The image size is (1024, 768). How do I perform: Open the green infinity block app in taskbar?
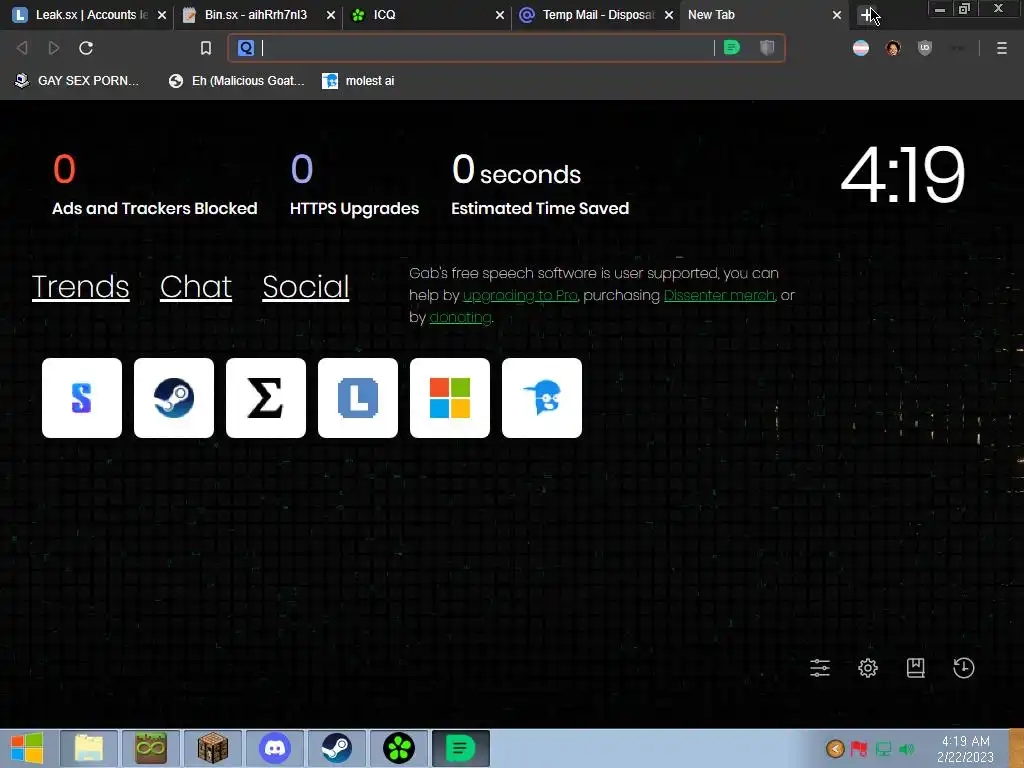point(151,748)
